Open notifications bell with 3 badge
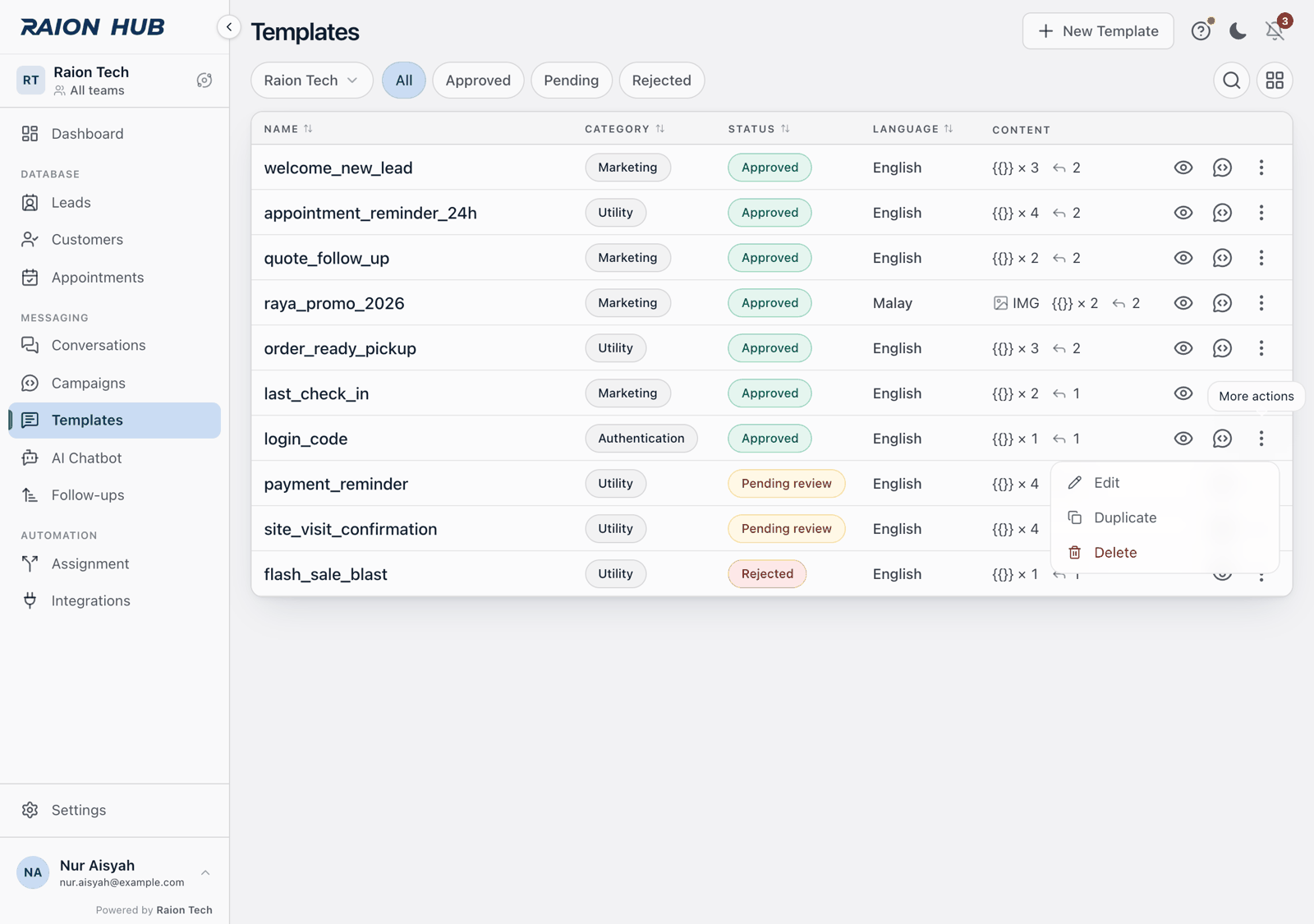Viewport: 1314px width, 924px height. click(1275, 31)
